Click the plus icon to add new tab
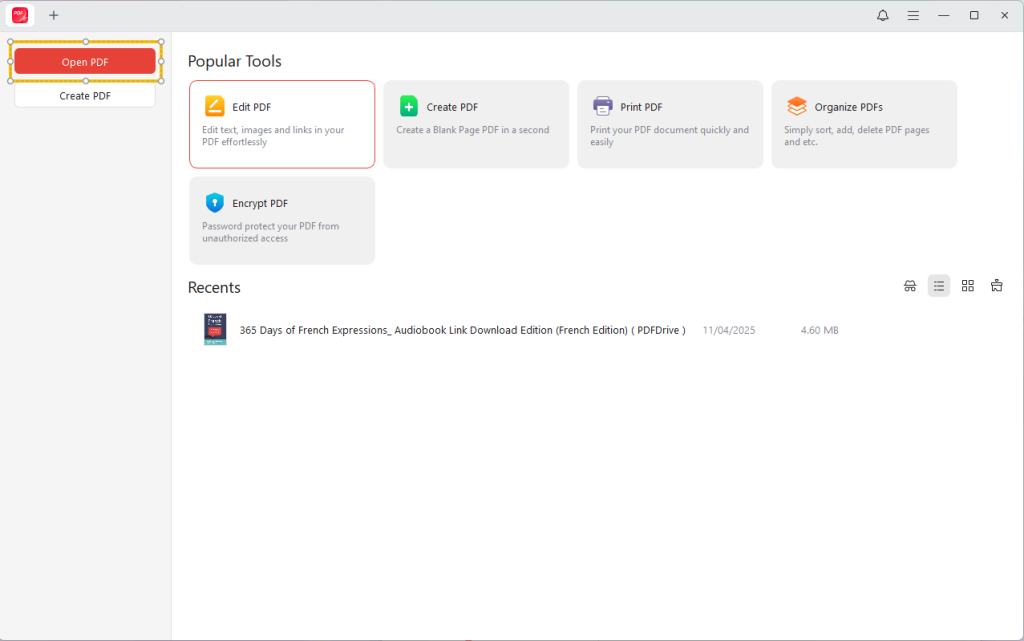 [x=54, y=15]
